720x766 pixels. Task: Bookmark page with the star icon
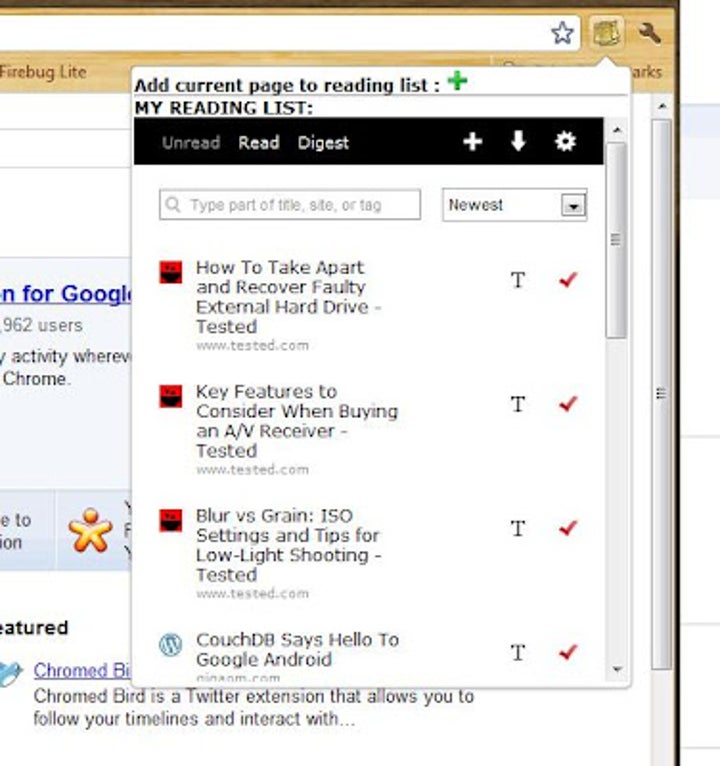point(563,33)
